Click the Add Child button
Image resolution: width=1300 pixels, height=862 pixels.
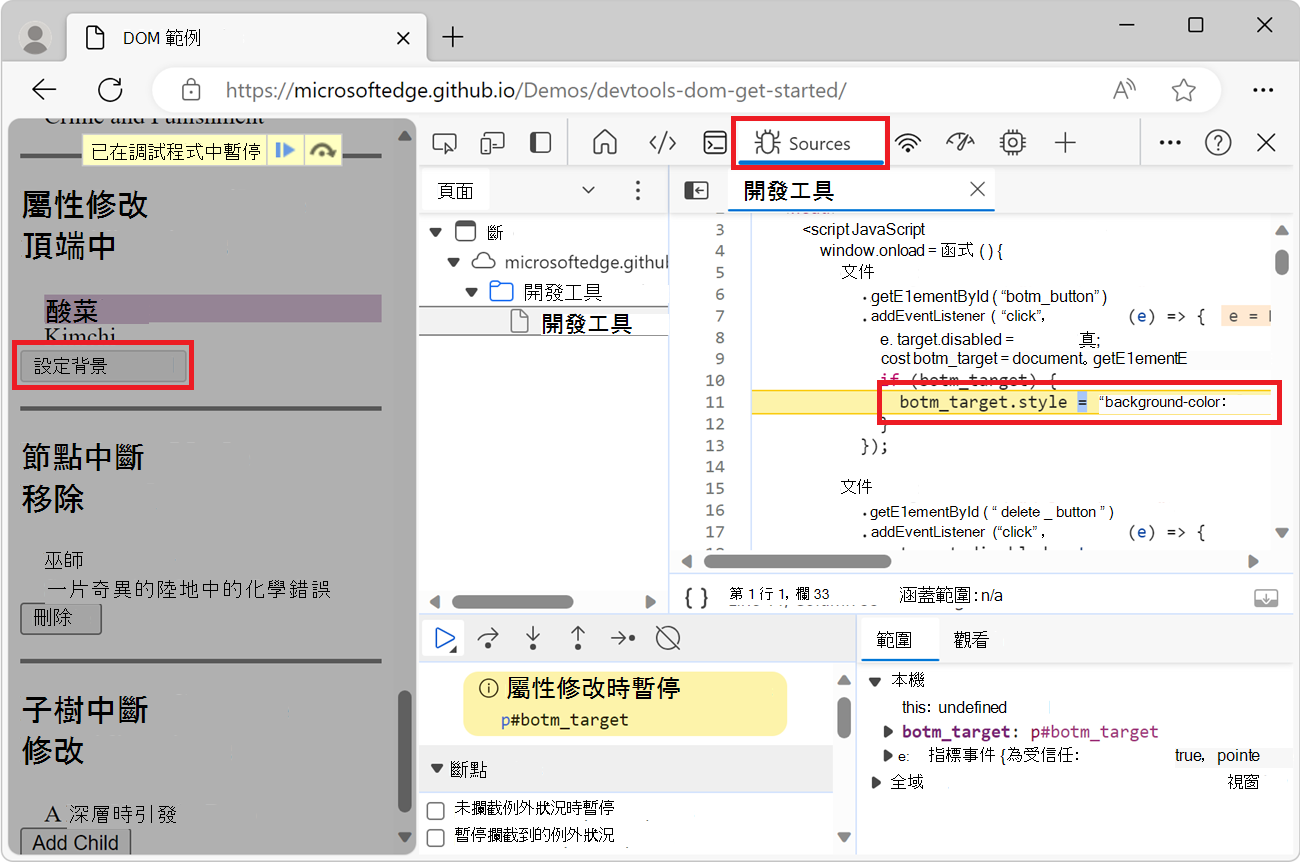[74, 842]
